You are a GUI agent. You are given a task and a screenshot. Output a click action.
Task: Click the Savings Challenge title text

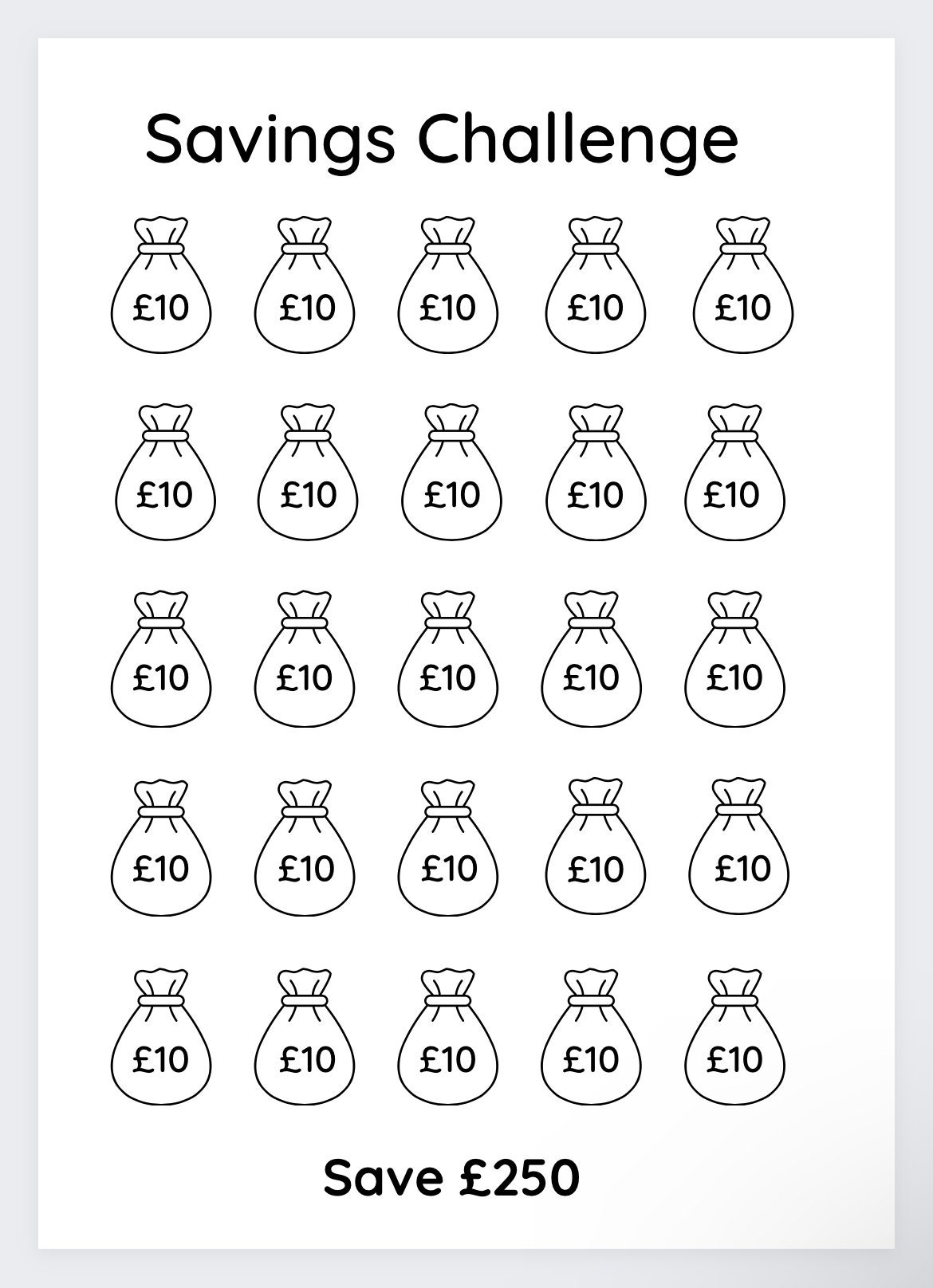pos(442,139)
